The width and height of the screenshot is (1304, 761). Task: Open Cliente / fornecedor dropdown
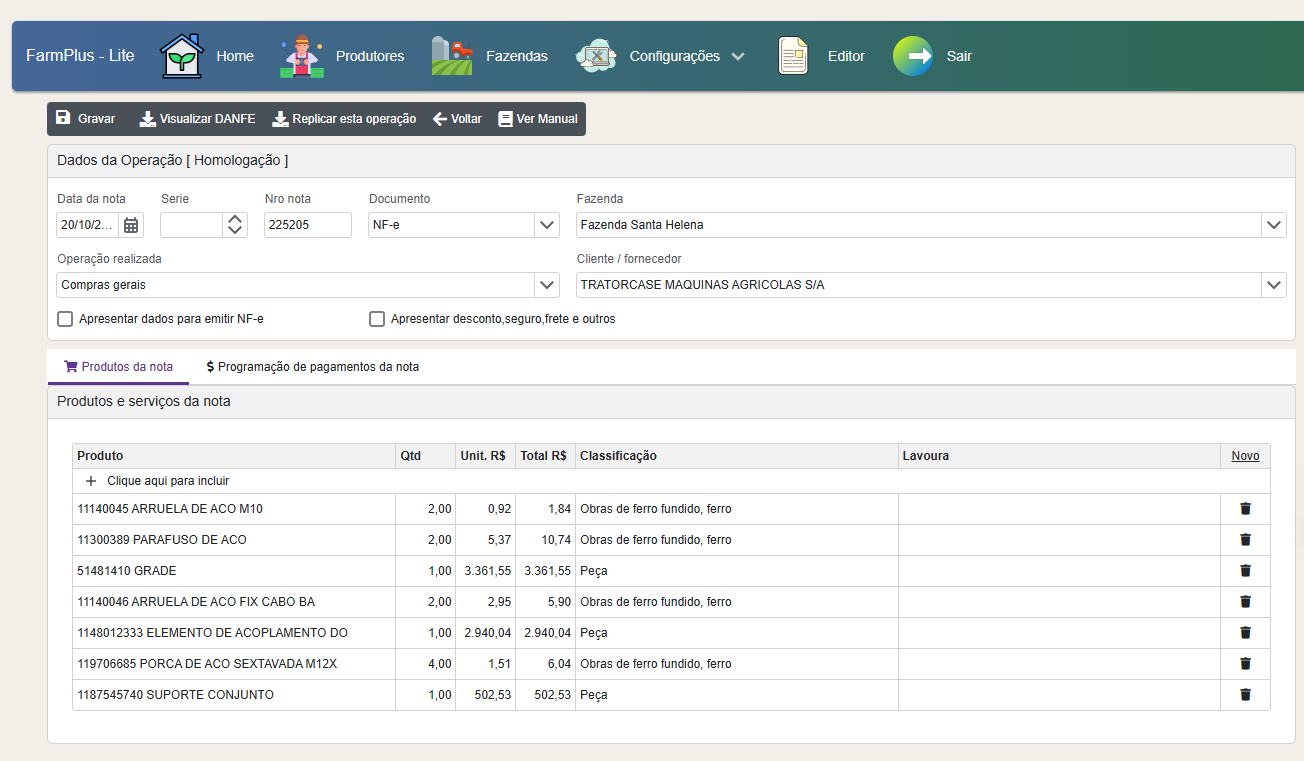tap(1273, 285)
